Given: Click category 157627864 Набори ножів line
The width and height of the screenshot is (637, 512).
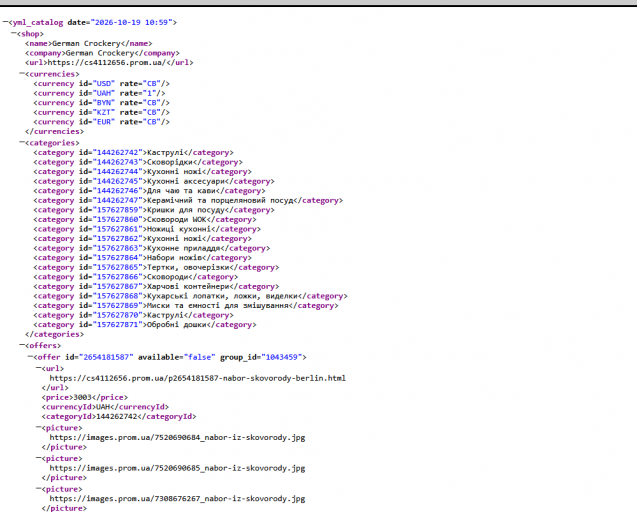Looking at the screenshot, I should pos(143,258).
